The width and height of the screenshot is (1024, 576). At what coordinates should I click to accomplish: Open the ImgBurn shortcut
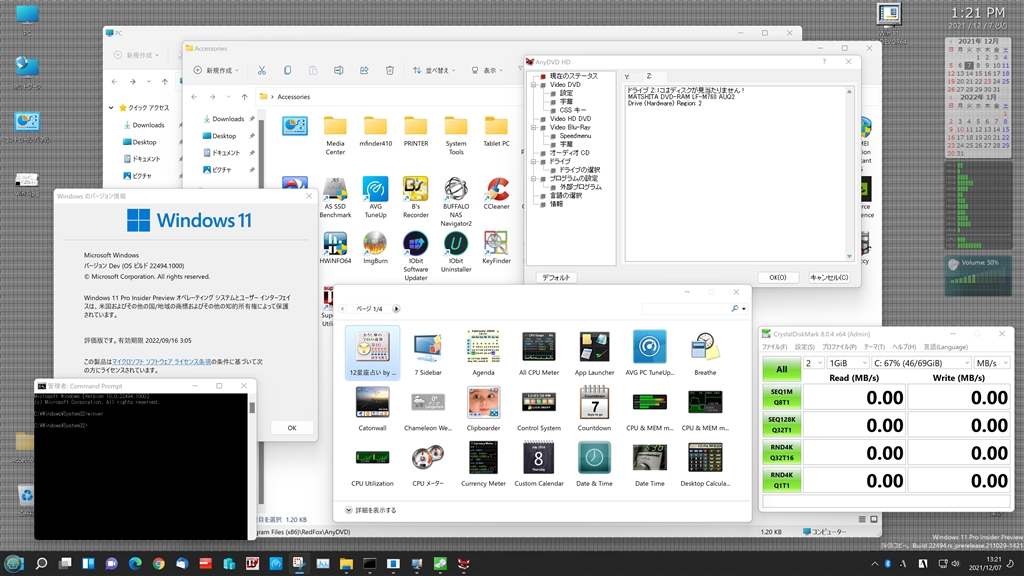(375, 243)
